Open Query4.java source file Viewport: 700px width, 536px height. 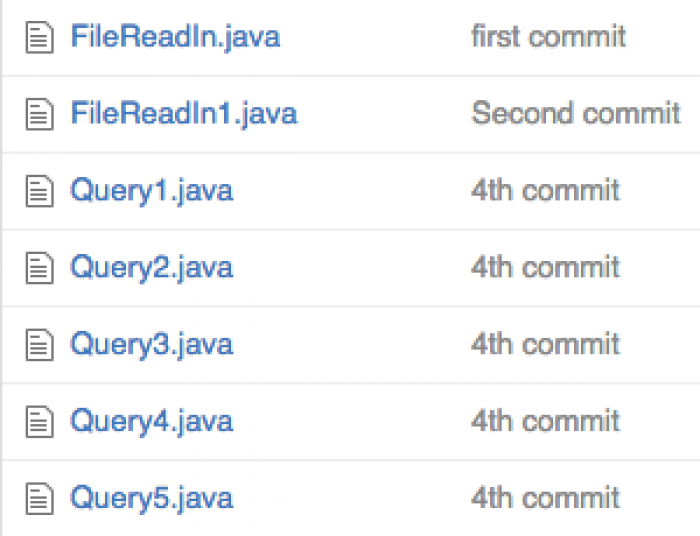point(152,422)
